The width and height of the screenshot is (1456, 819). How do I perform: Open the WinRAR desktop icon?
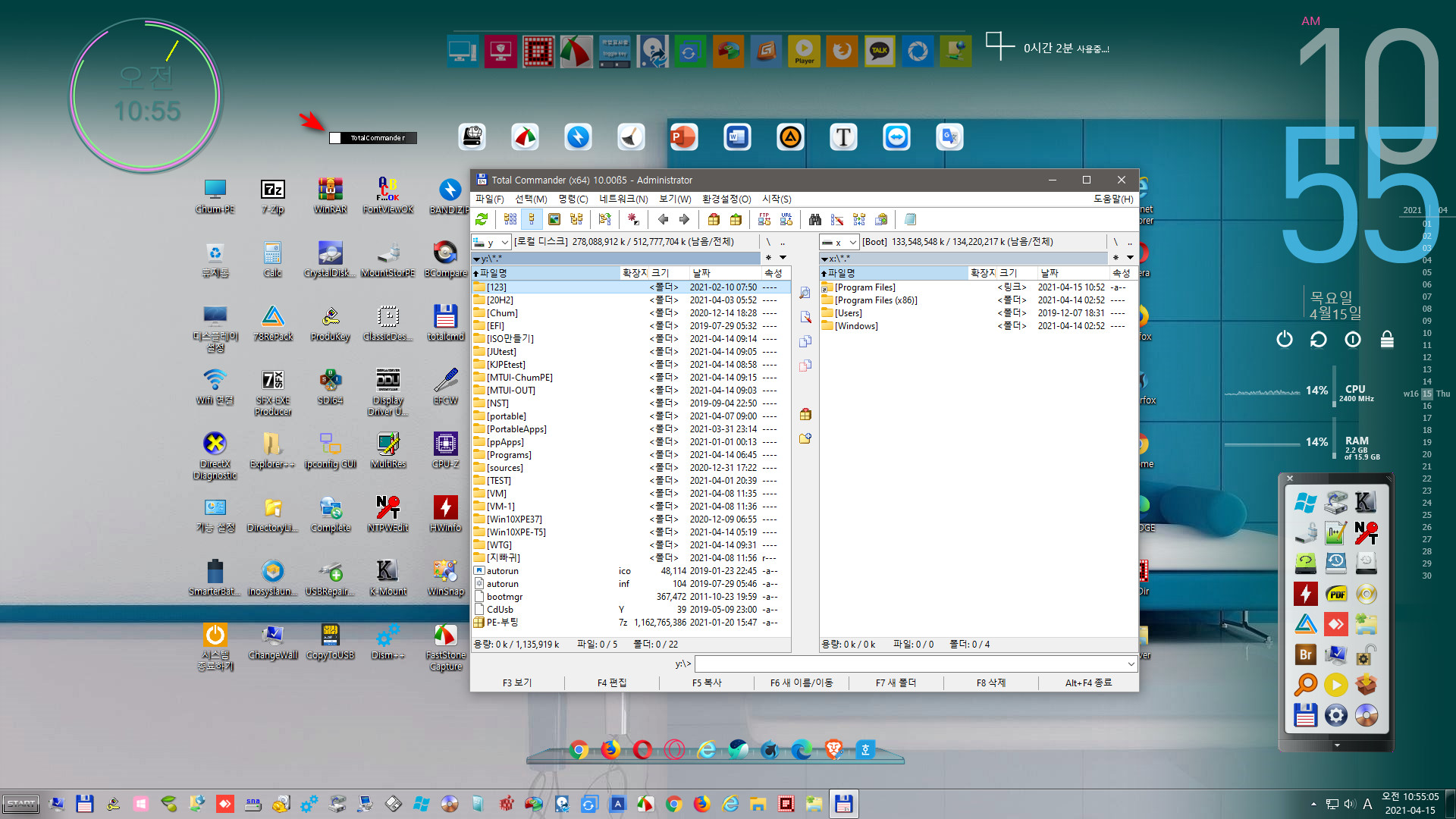click(x=330, y=196)
